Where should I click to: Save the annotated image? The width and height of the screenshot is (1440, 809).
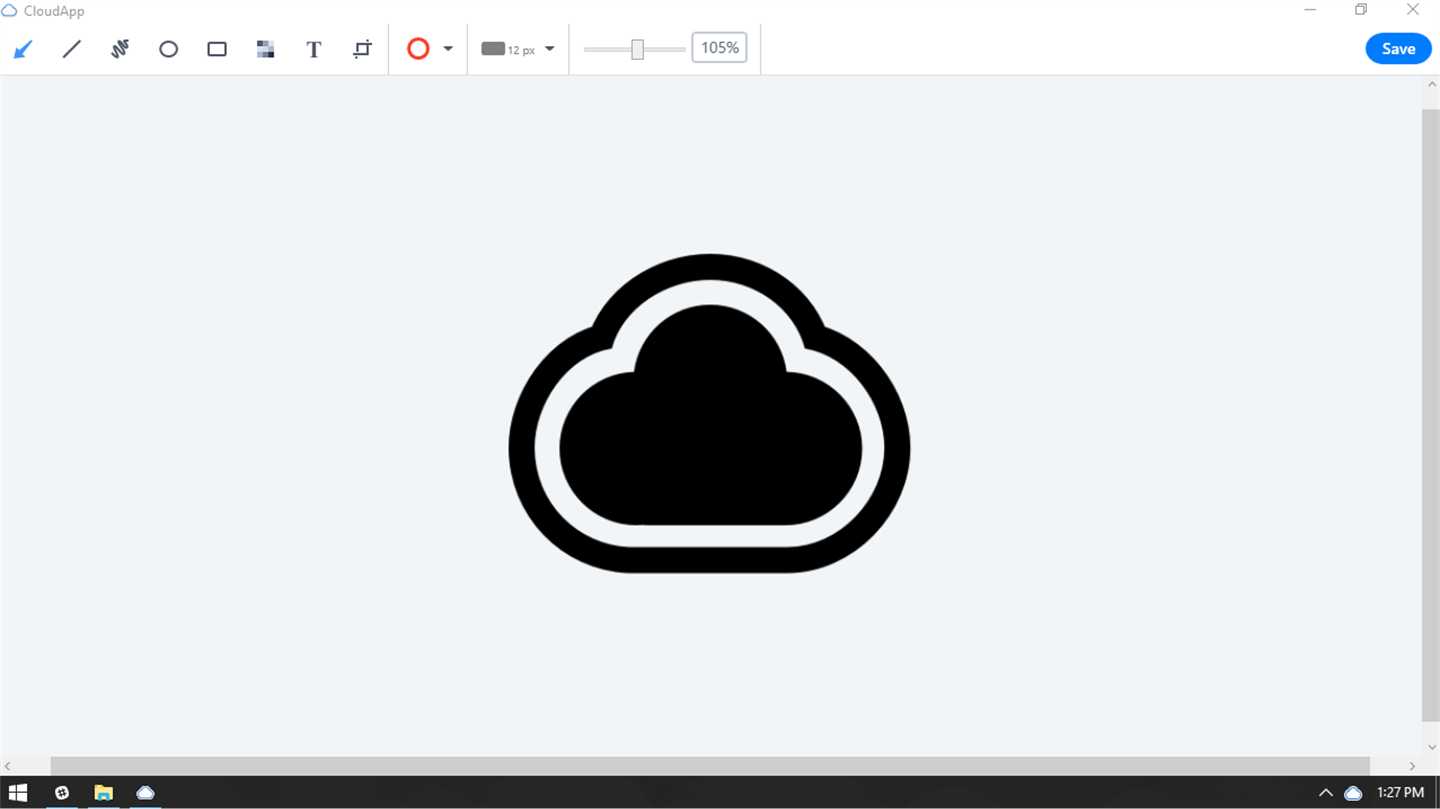[1398, 48]
